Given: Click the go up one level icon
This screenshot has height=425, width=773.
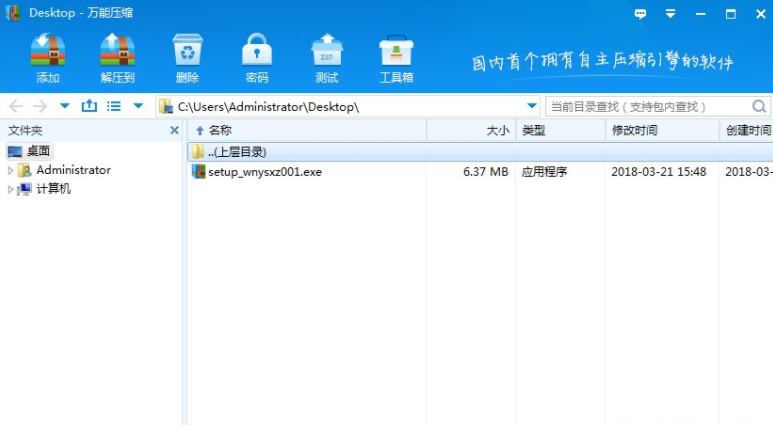Looking at the screenshot, I should 89,106.
